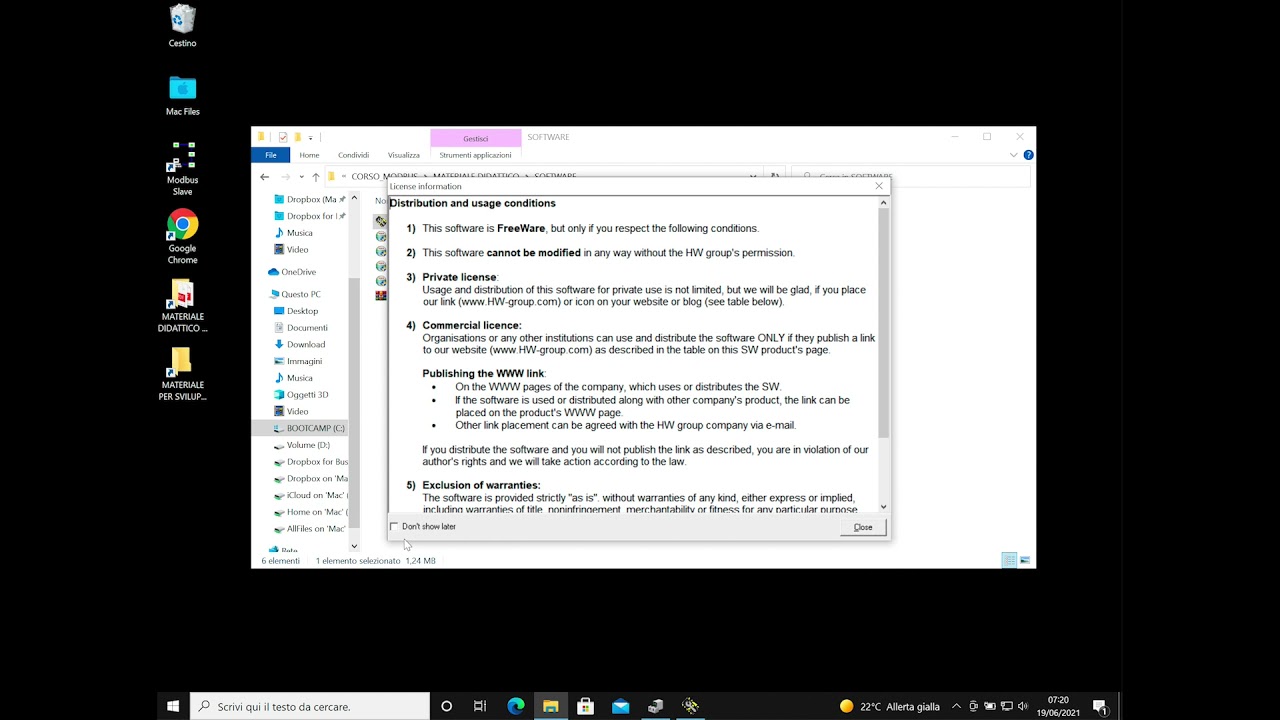Open the address bar history dropdown

click(x=753, y=177)
